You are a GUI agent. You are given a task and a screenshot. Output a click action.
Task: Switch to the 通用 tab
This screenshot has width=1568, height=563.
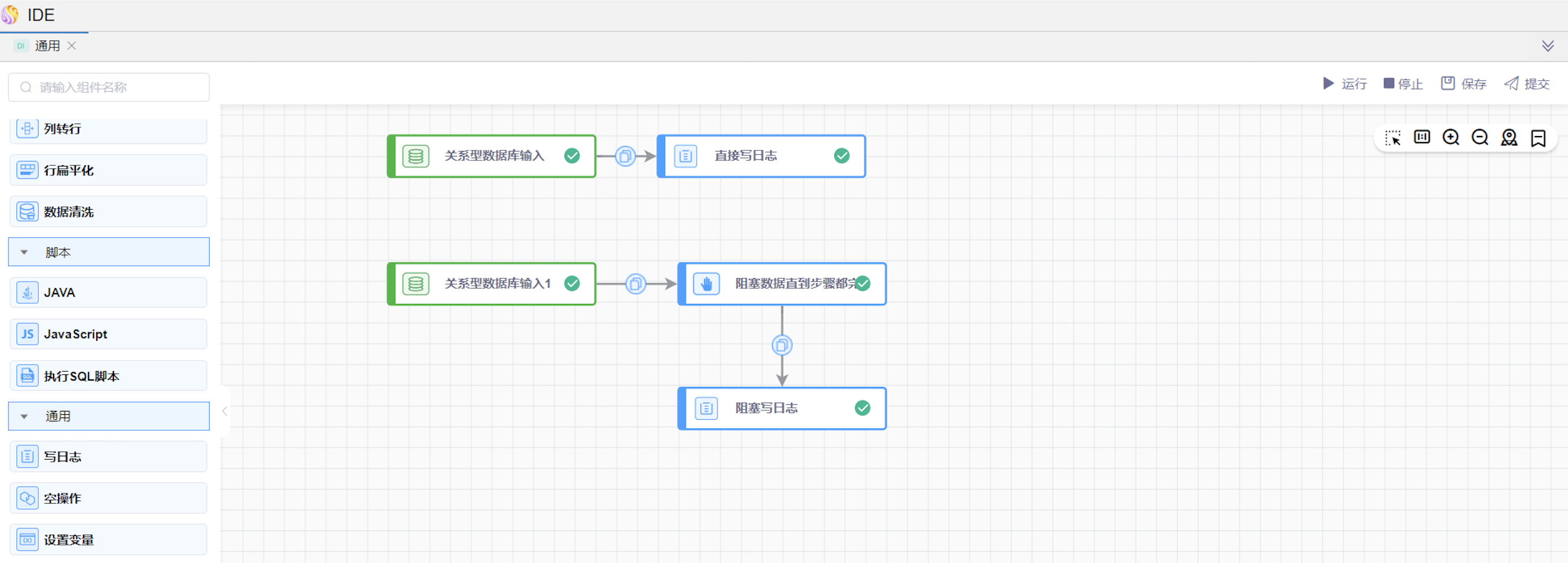pos(46,46)
